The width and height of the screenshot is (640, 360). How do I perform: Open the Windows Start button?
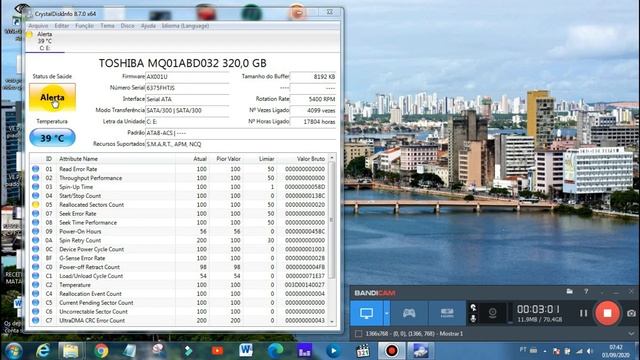click(13, 351)
